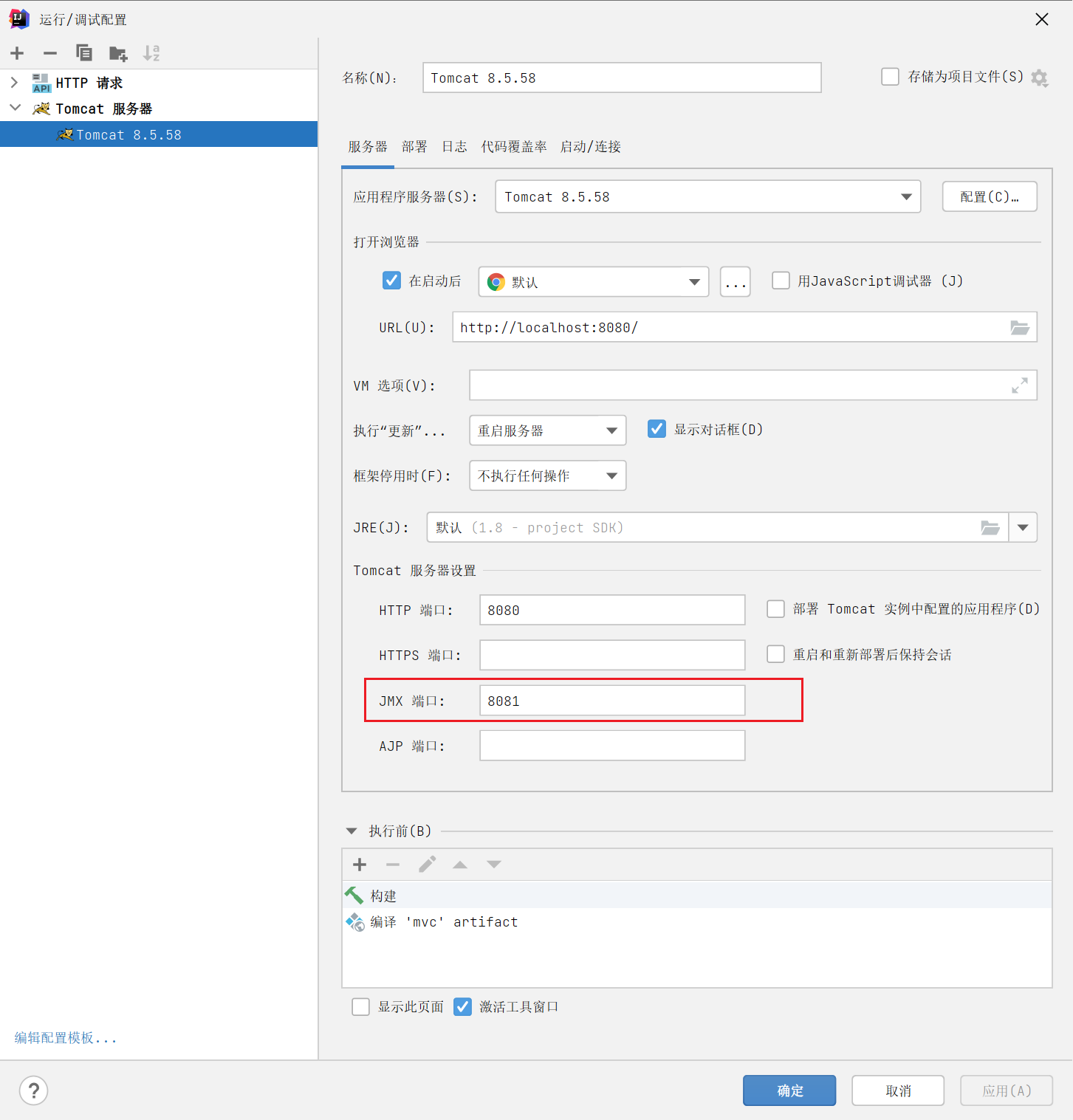1073x1120 pixels.
Task: Click the empty HTTPS 端口 field
Action: point(612,655)
